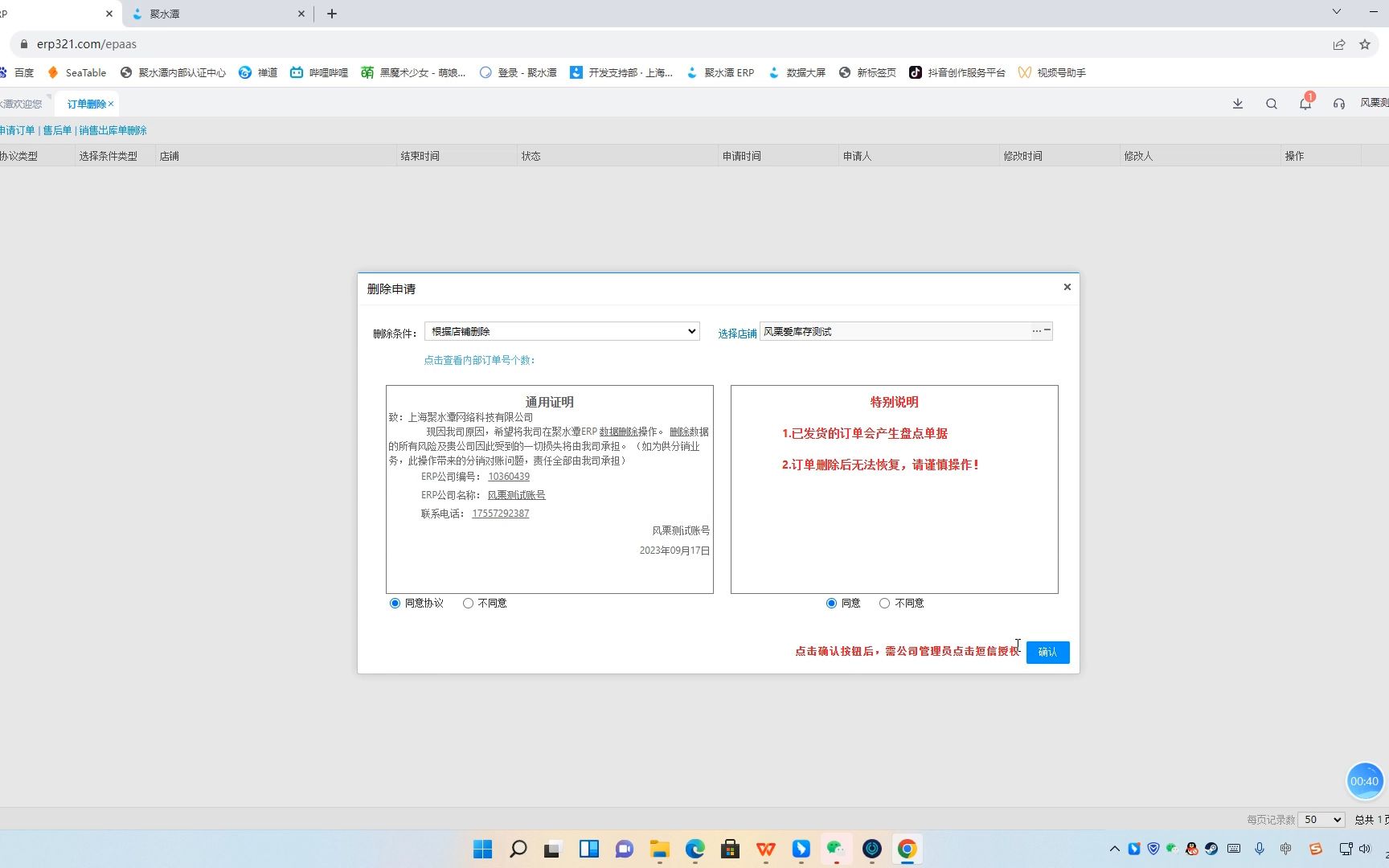Open the Windows Start menu
The width and height of the screenshot is (1389, 868).
click(483, 849)
